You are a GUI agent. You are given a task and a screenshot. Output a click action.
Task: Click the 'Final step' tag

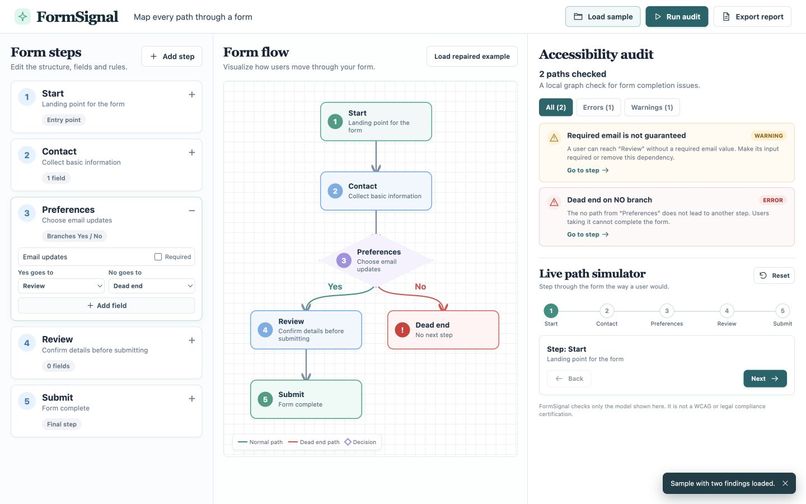pyautogui.click(x=62, y=424)
